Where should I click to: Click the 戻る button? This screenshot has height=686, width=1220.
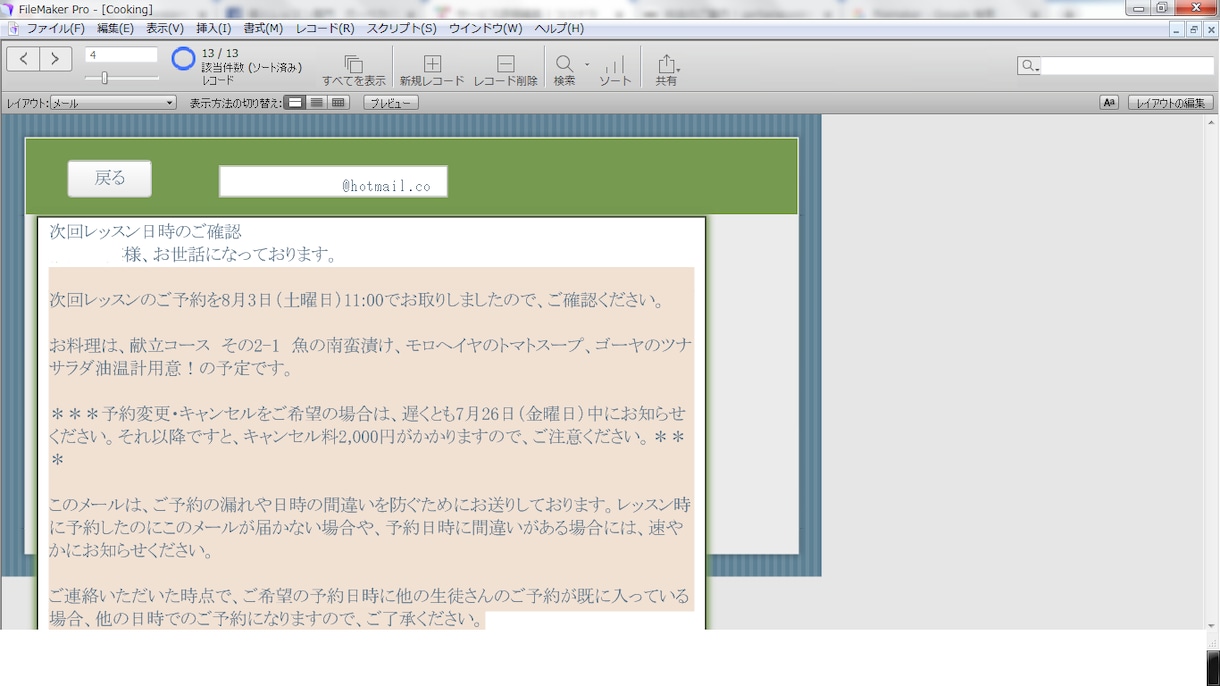[x=110, y=179]
